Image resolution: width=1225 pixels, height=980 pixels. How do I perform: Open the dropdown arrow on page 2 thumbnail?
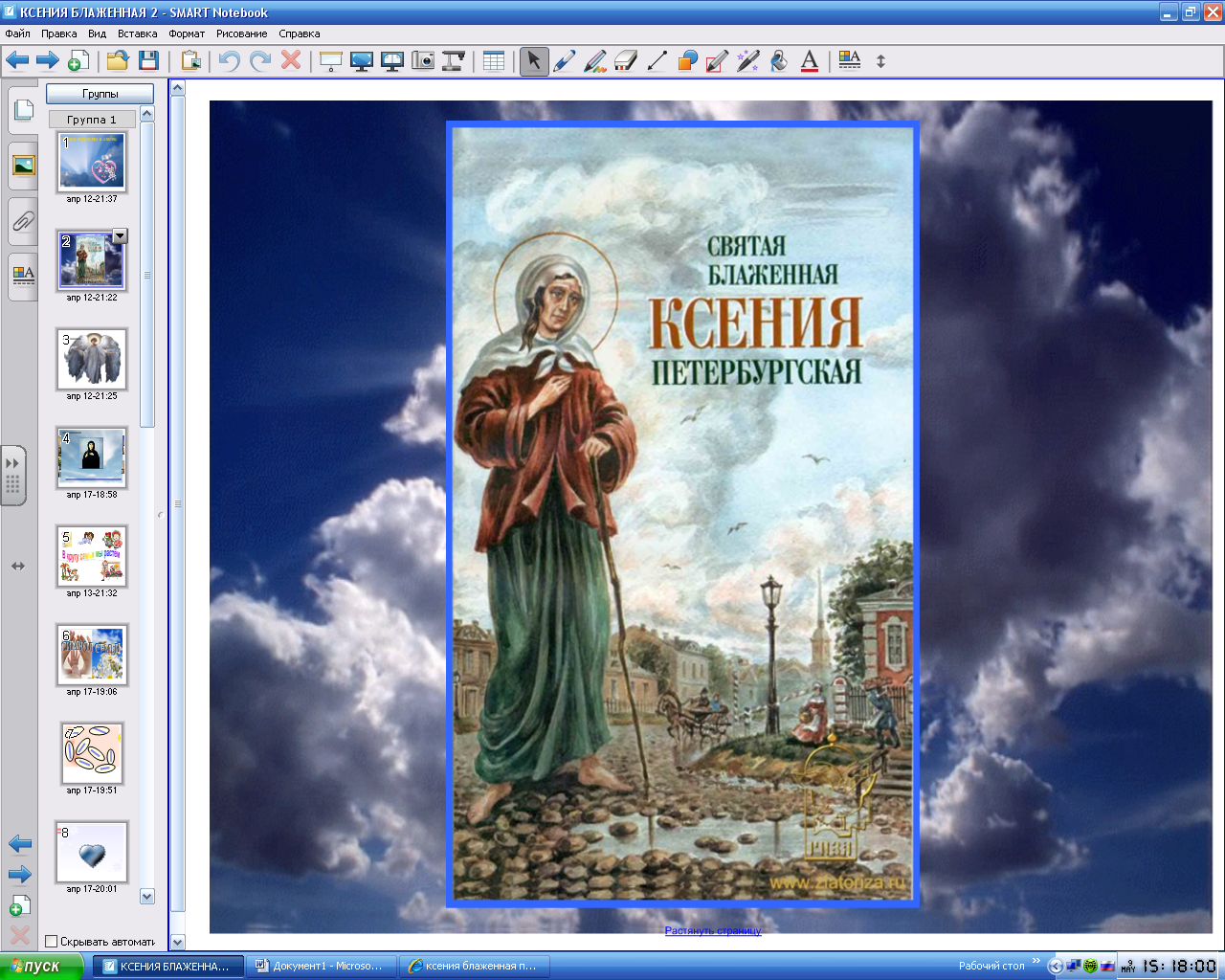[120, 235]
